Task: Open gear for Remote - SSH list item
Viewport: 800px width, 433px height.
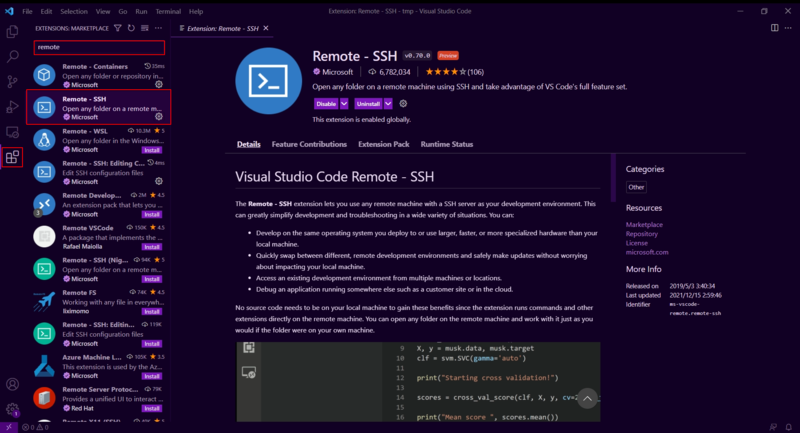Action: pos(159,117)
